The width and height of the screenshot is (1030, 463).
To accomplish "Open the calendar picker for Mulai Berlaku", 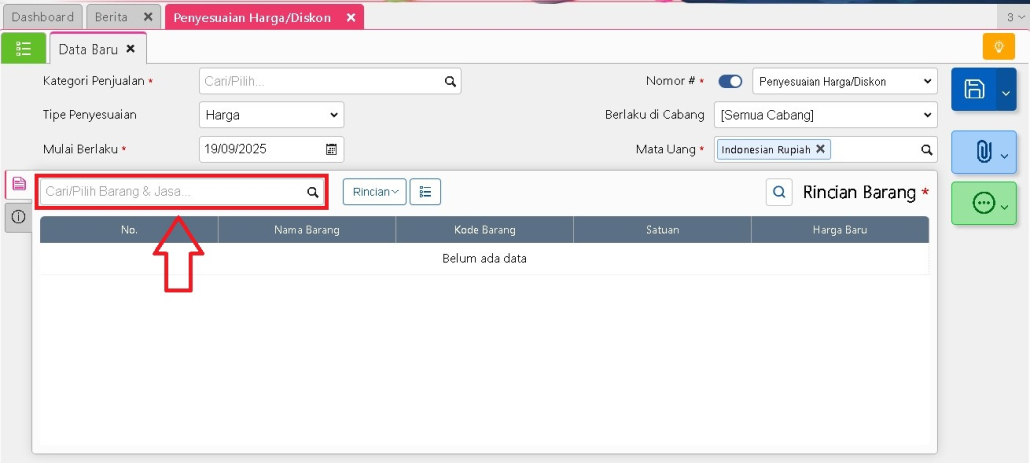I will (x=331, y=149).
